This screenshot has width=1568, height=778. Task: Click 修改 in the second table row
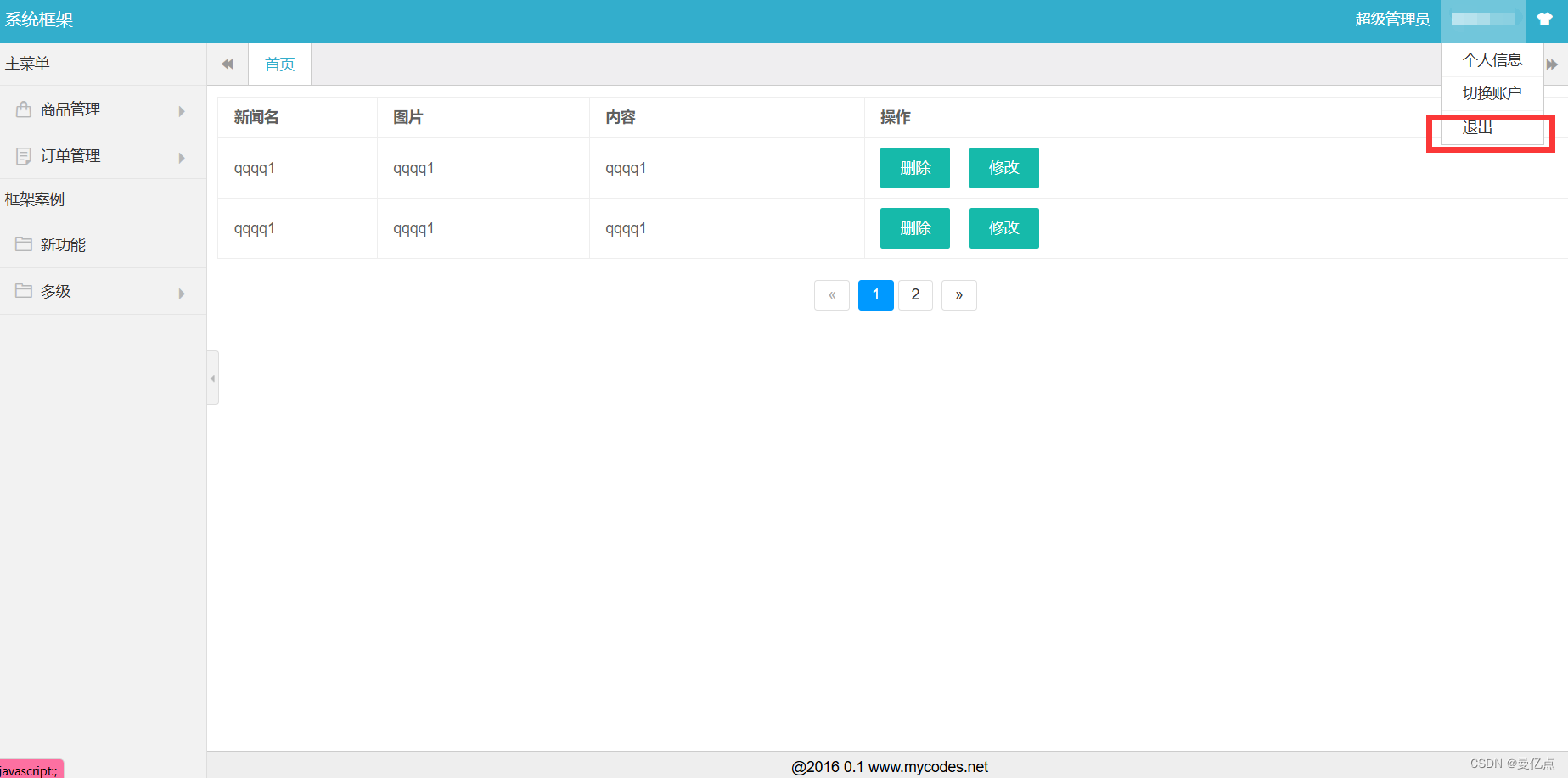[1004, 228]
